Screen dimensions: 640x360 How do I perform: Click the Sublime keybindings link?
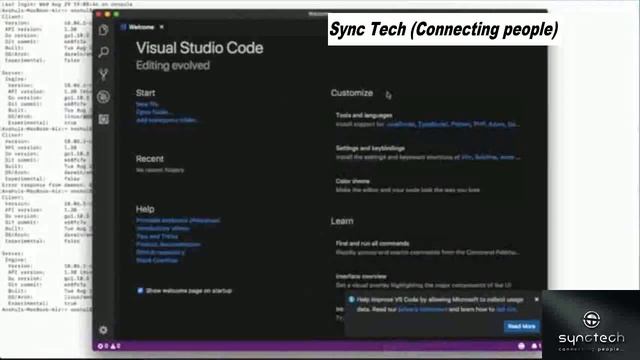pyautogui.click(x=486, y=157)
